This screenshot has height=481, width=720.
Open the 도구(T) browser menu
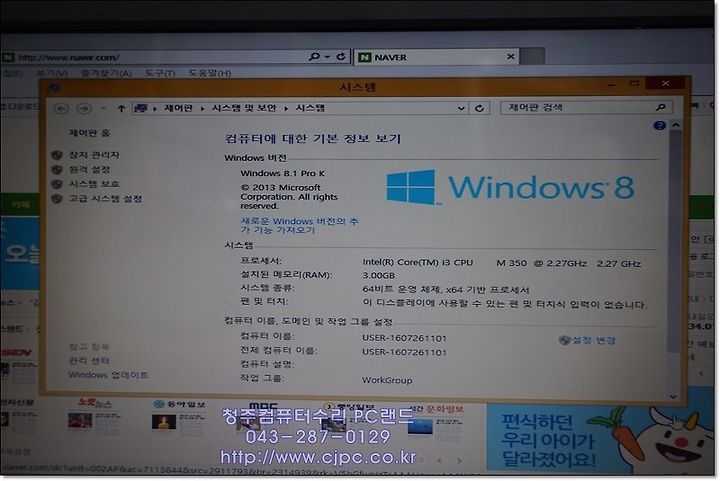coord(160,73)
